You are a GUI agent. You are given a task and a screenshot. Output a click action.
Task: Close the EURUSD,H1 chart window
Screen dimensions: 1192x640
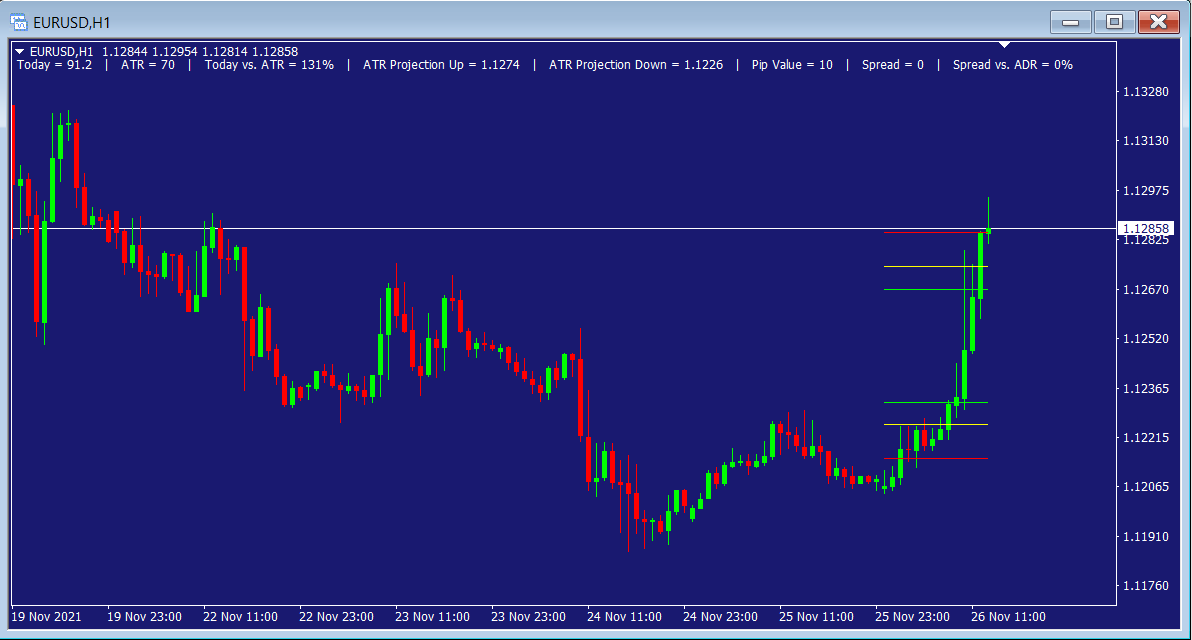pyautogui.click(x=1159, y=21)
